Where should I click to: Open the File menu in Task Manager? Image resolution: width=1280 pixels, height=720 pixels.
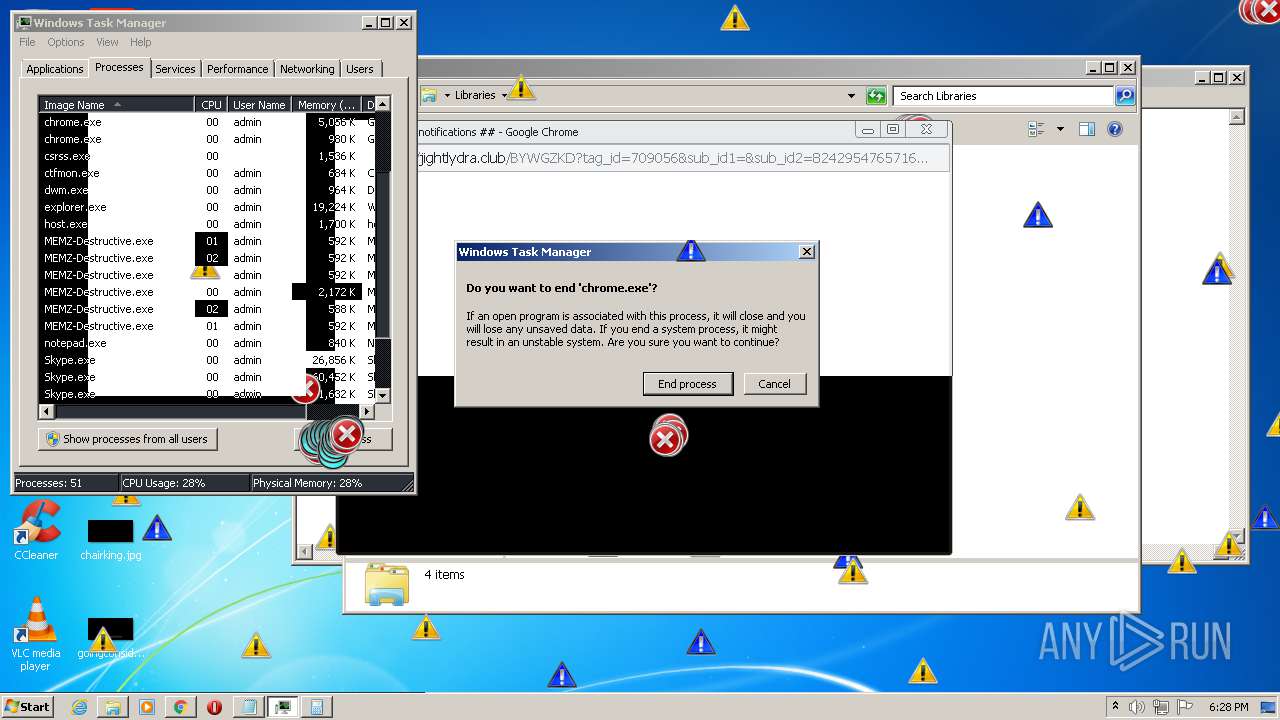[x=27, y=42]
